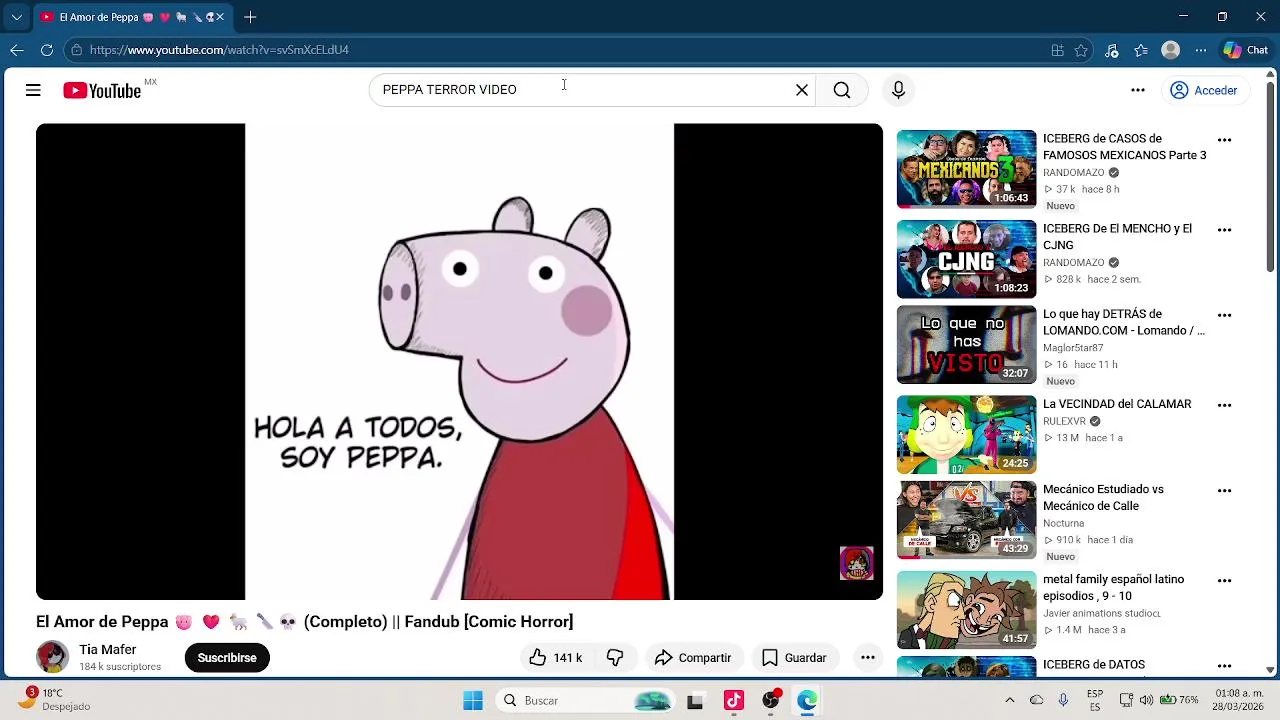Open the RANDOMAZO channel under MEXICANOS video
Screen dimensions: 1280x720
1074,173
